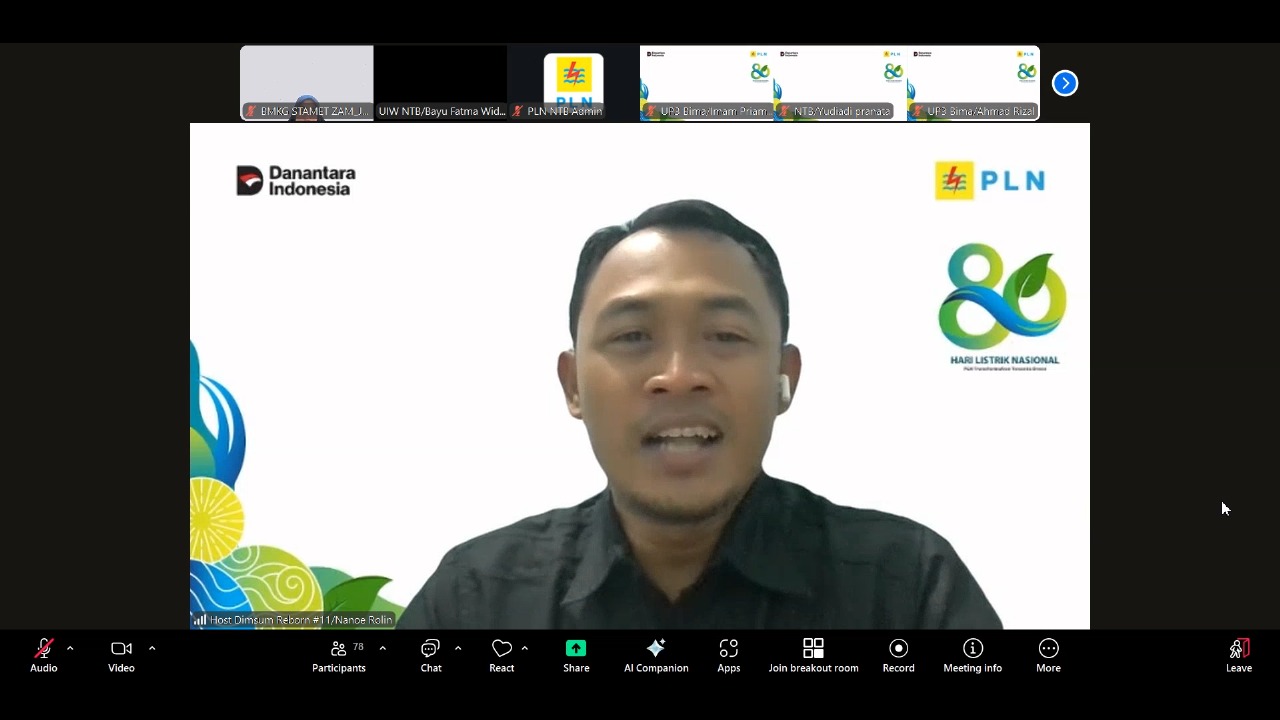Select the UP3 Bima/Ahmad Rizal video thumbnail
Image resolution: width=1280 pixels, height=720 pixels.
[973, 83]
